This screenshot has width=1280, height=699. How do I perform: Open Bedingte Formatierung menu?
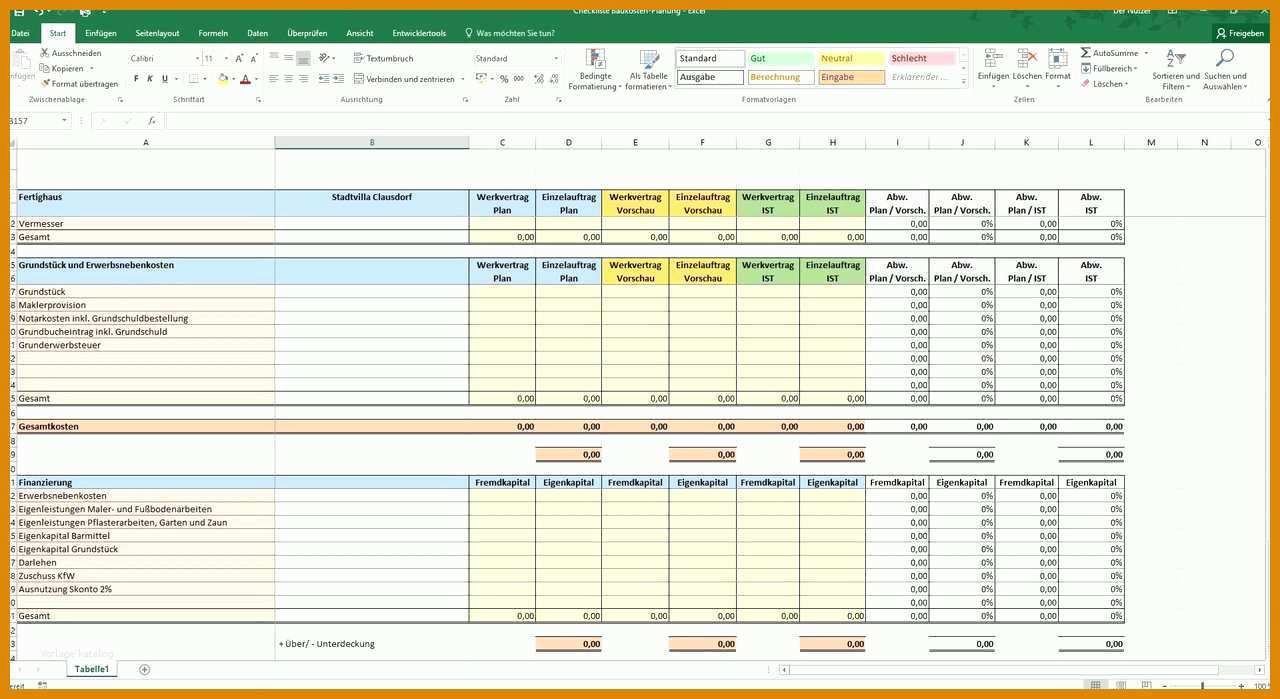(x=595, y=70)
